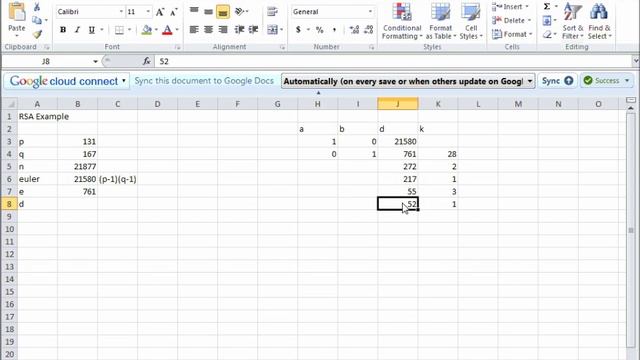Open Find & Select binoculars
The height and width of the screenshot is (360, 640).
pos(600,21)
